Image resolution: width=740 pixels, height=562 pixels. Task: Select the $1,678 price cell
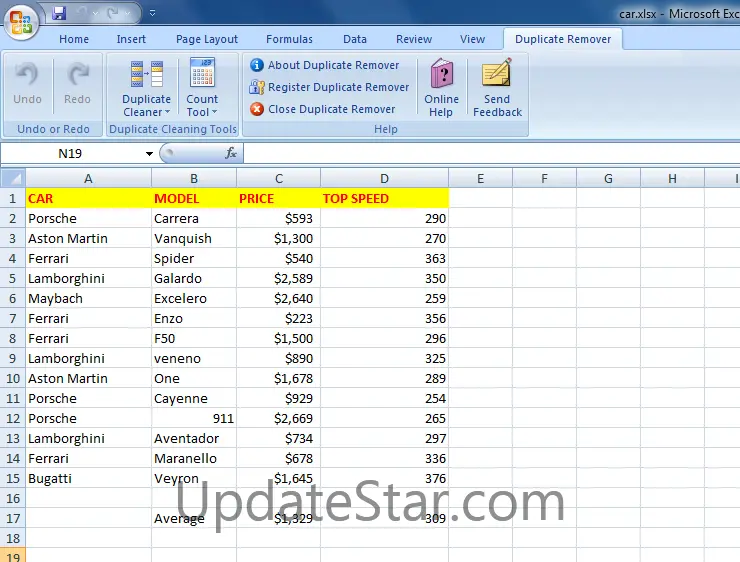point(279,378)
